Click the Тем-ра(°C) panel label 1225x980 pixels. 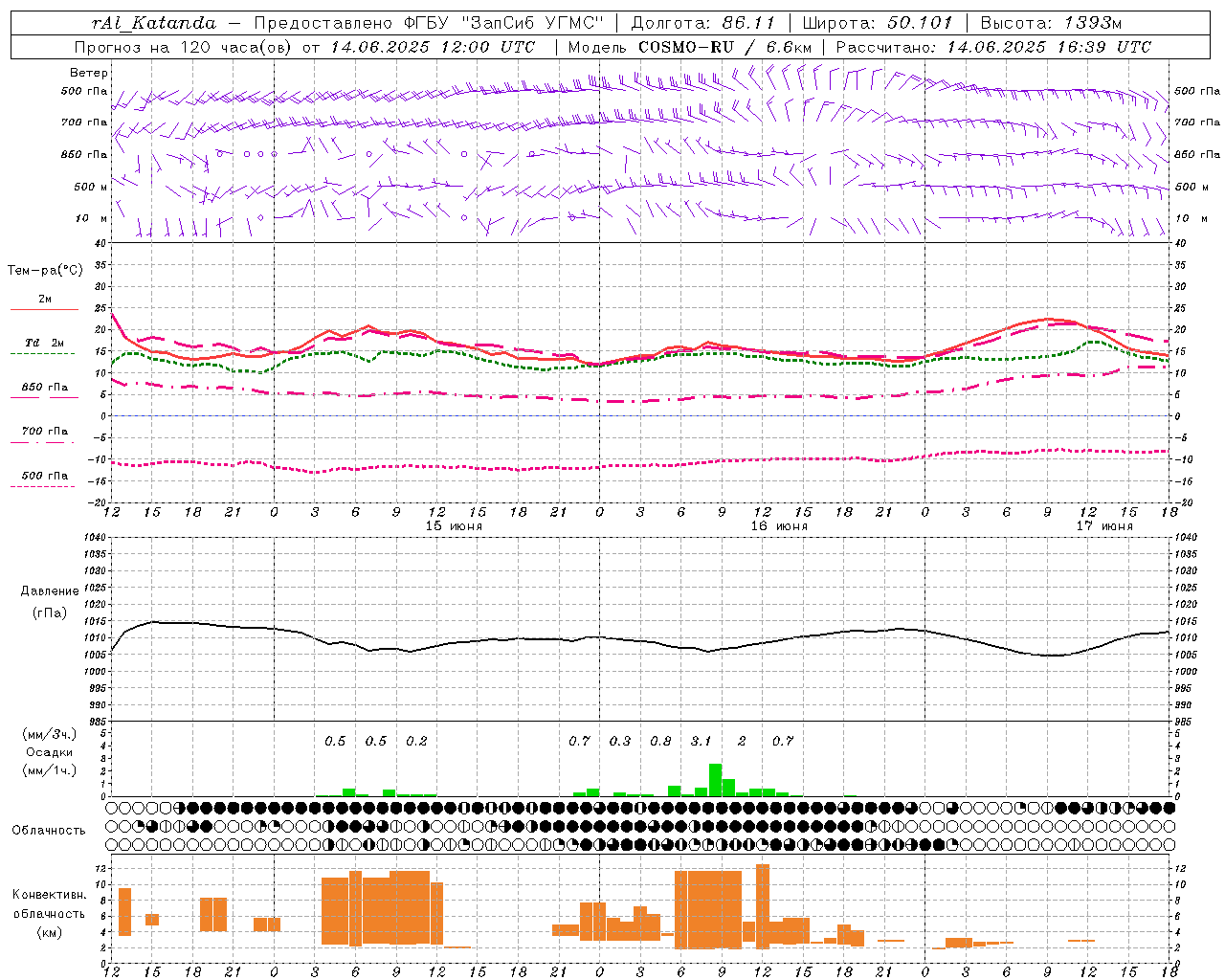pyautogui.click(x=45, y=271)
